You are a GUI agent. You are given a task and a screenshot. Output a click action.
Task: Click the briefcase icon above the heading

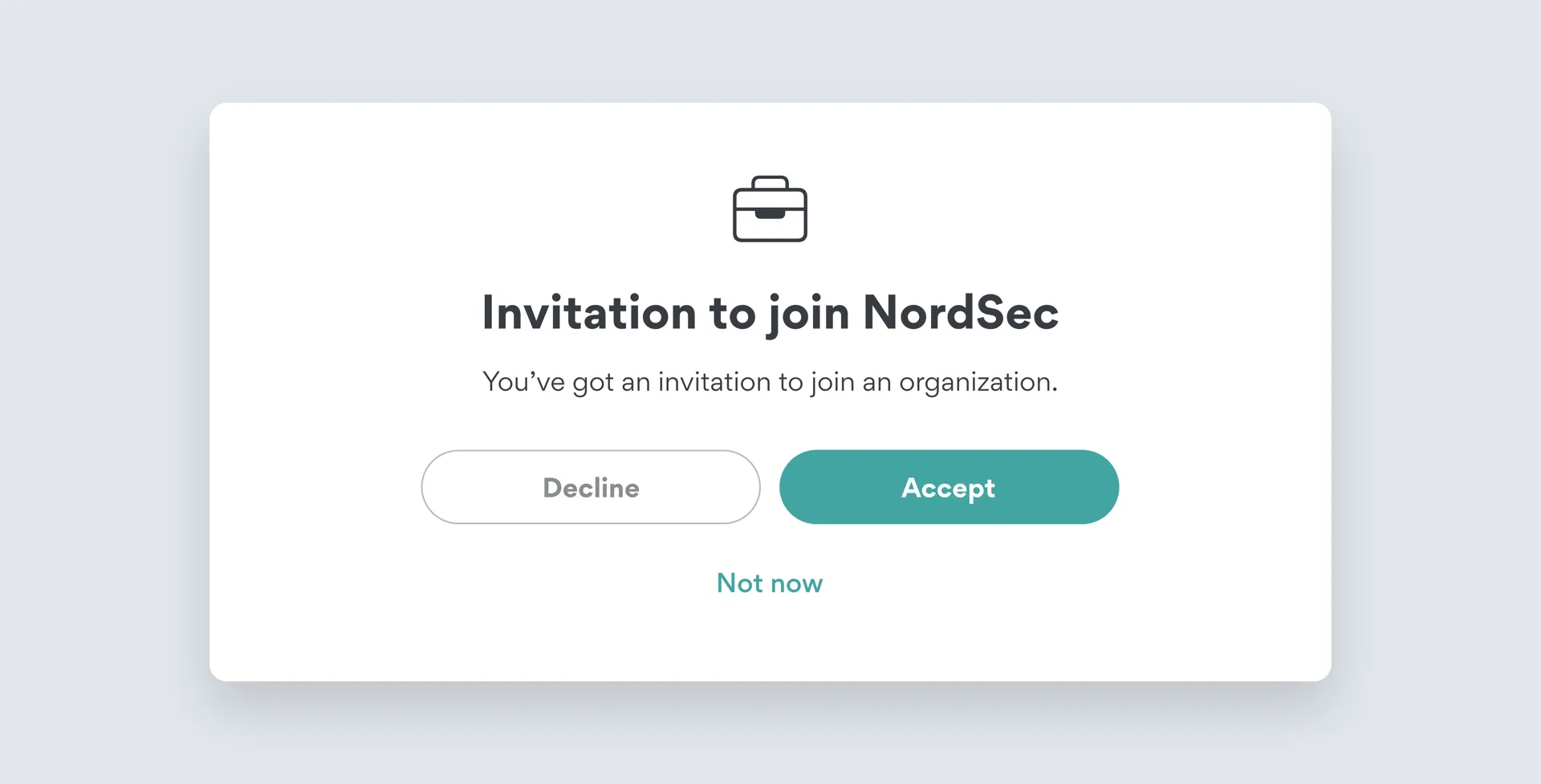[770, 209]
